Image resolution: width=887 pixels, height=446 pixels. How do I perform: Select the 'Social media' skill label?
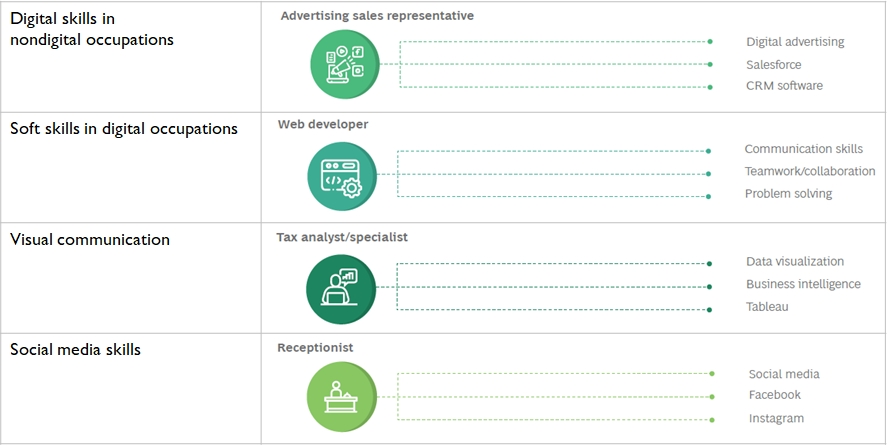click(x=784, y=374)
